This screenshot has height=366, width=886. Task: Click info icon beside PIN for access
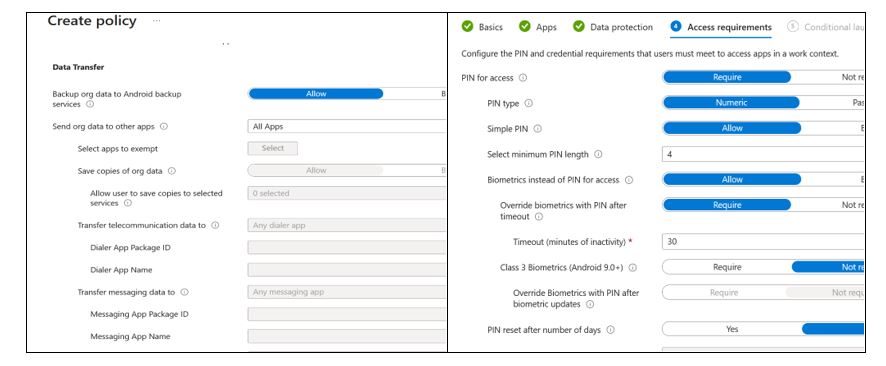coord(523,78)
